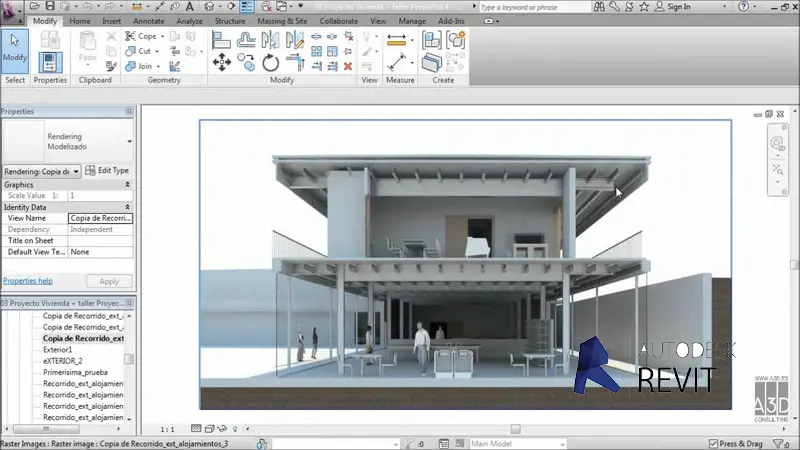Viewport: 800px width, 450px height.
Task: Click the View Name input field
Action: coord(100,218)
